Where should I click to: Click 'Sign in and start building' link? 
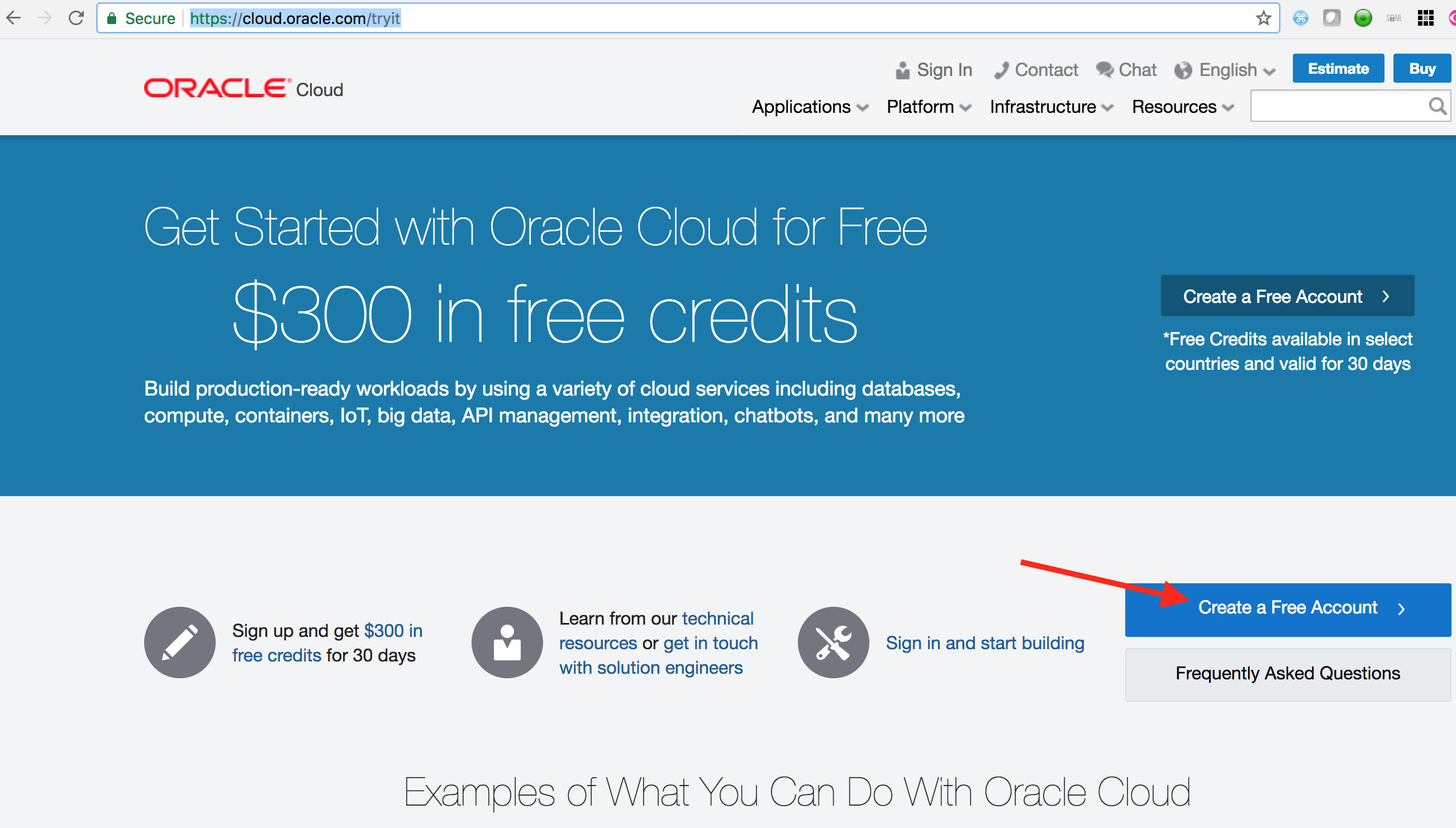(x=984, y=643)
